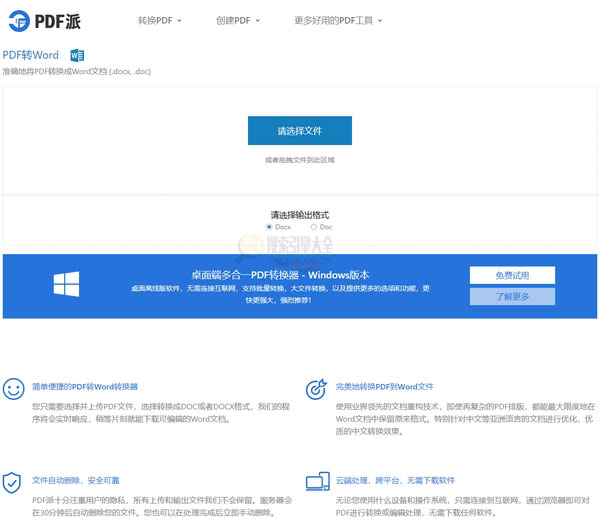Click the devices icon beside 云端处理
The image size is (599, 532).
tap(317, 481)
